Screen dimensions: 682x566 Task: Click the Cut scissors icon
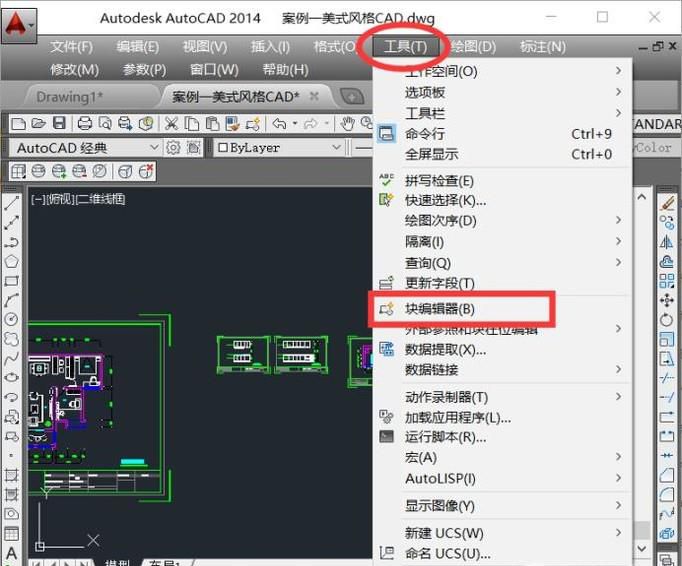(171, 124)
